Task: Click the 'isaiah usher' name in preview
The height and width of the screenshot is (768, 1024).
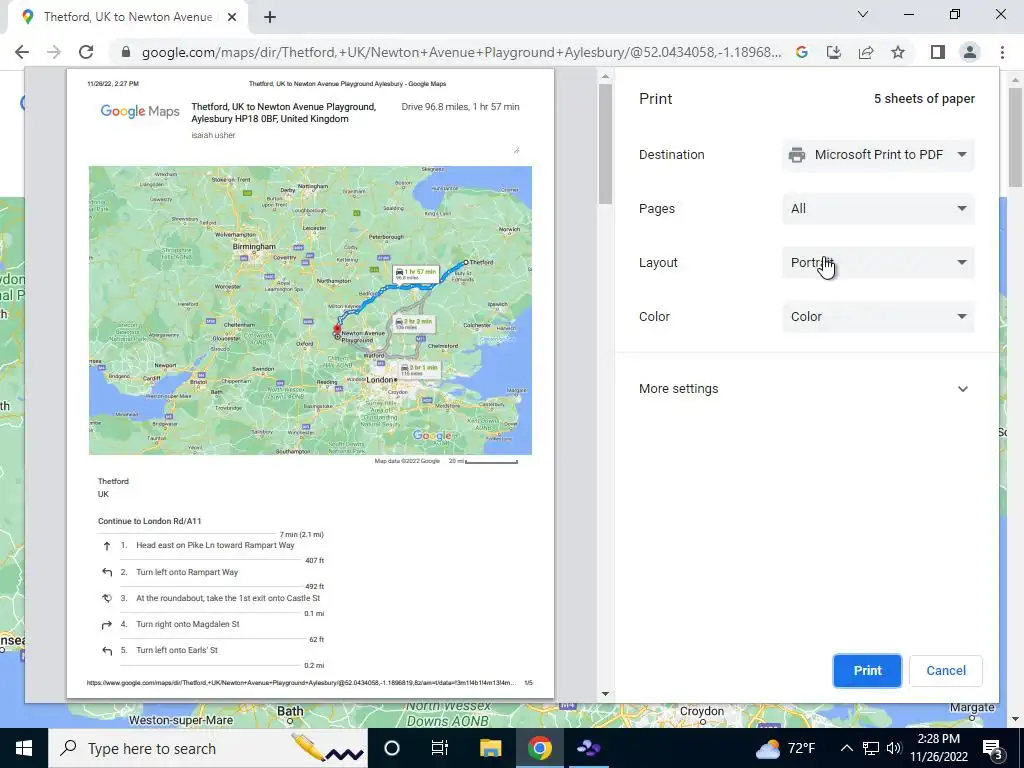Action: coord(213,135)
